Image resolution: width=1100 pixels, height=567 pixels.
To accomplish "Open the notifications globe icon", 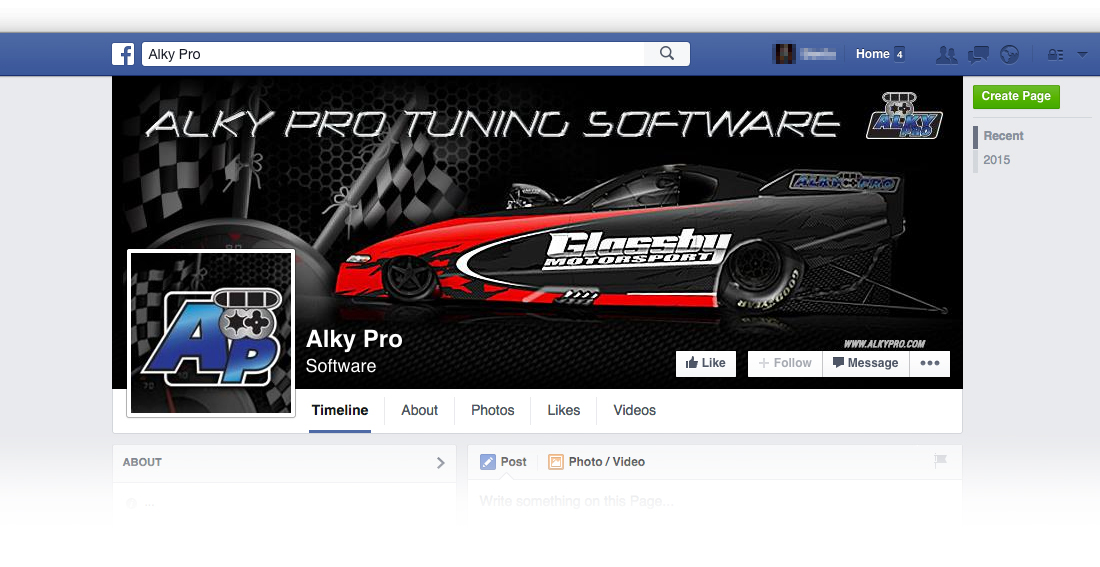I will (x=1010, y=54).
